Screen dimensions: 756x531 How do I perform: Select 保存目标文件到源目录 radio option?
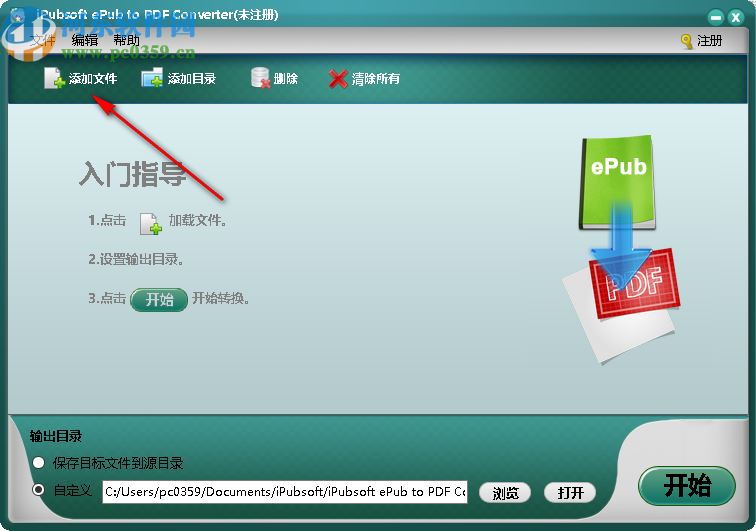pos(39,463)
